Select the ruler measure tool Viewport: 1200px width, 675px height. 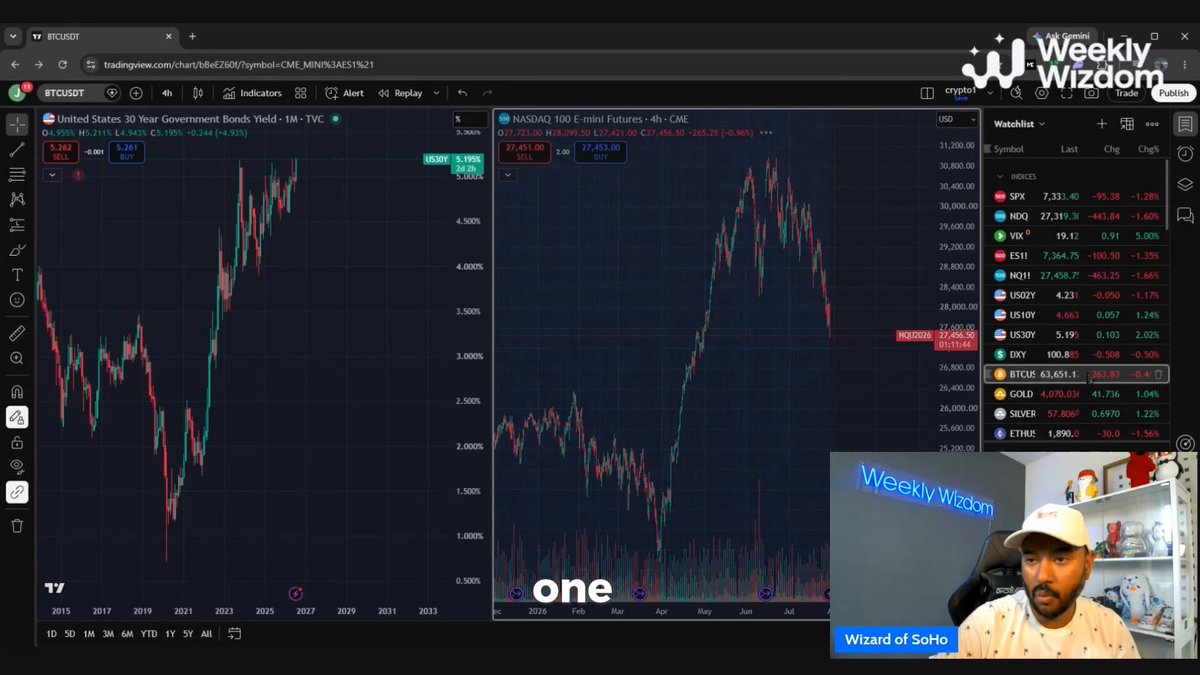click(x=17, y=333)
